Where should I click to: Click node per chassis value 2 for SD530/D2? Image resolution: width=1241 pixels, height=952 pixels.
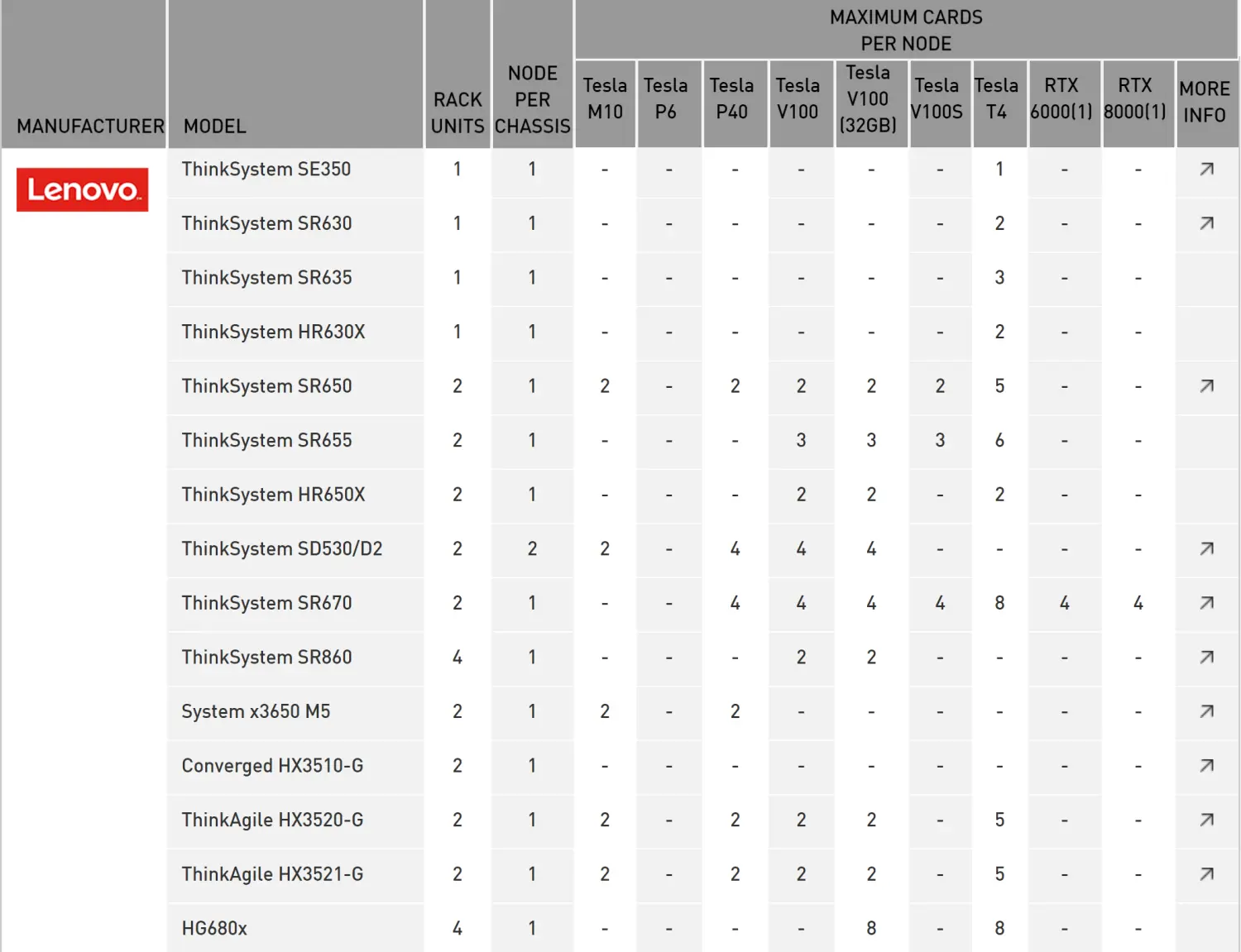point(532,549)
